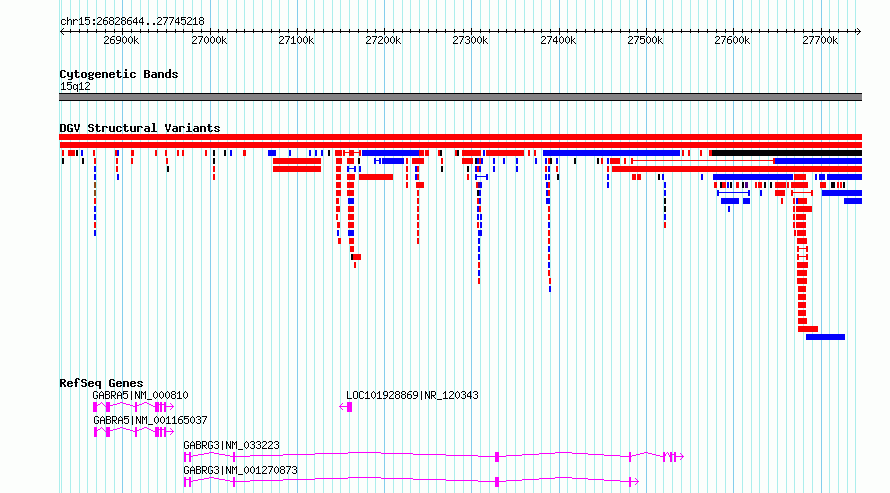Click the GABRA5 NM_001165037 transcript glyph
This screenshot has width=890, height=493.
(133, 432)
